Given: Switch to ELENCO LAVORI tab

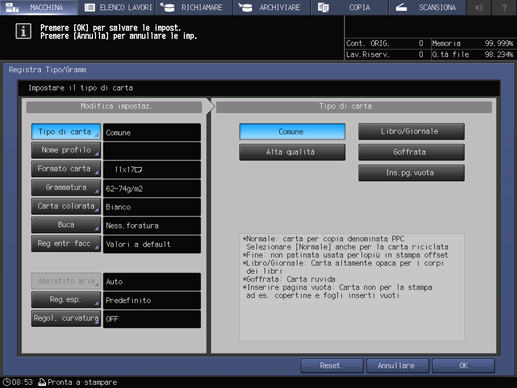Looking at the screenshot, I should [x=117, y=7].
